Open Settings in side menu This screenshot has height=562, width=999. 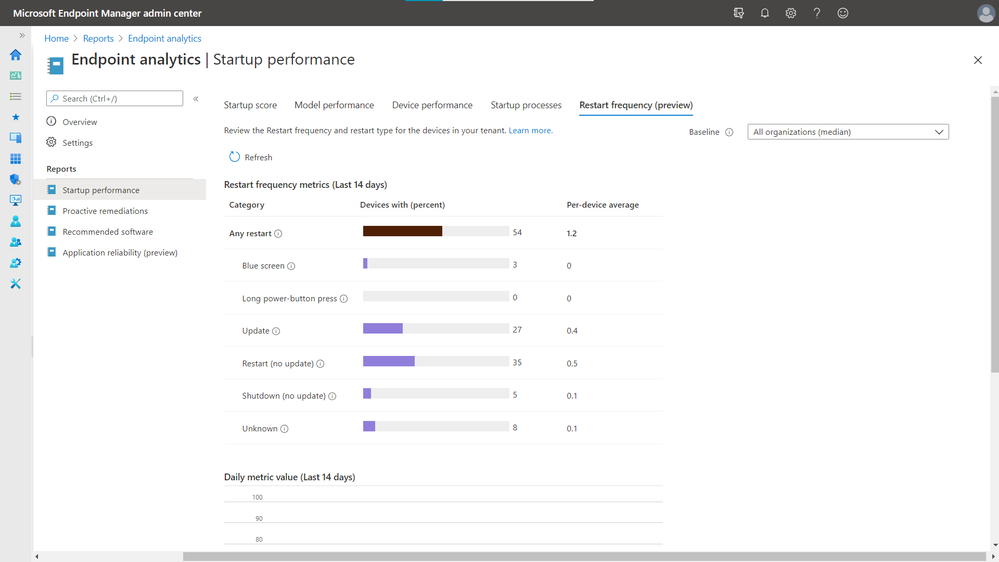[77, 143]
